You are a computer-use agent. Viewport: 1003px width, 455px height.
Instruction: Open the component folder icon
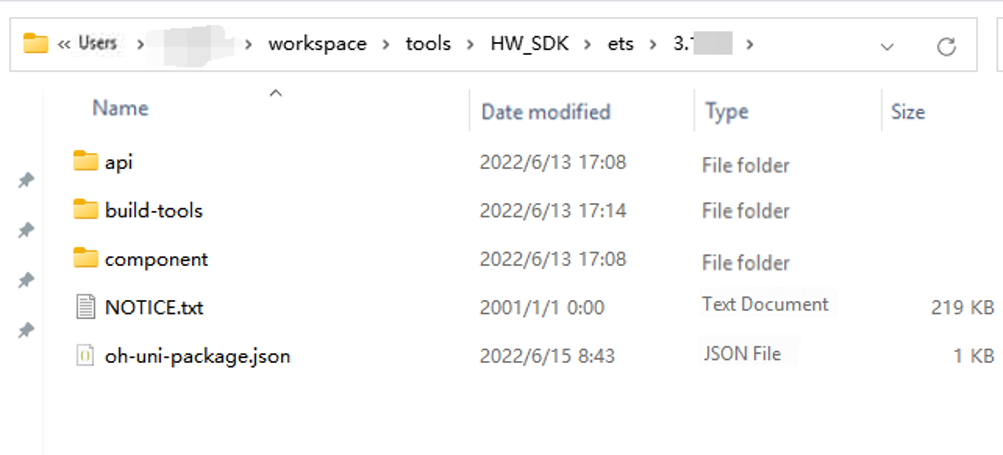[x=85, y=259]
